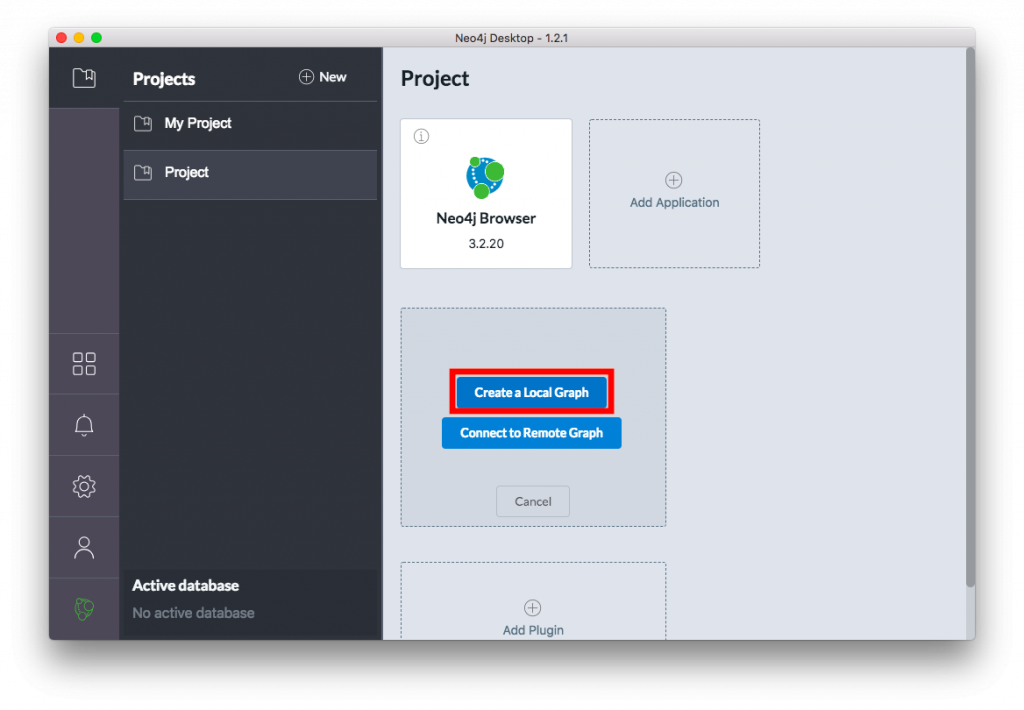This screenshot has width=1024, height=710.
Task: Click the Neo4j Browser application logo
Action: coord(485,177)
